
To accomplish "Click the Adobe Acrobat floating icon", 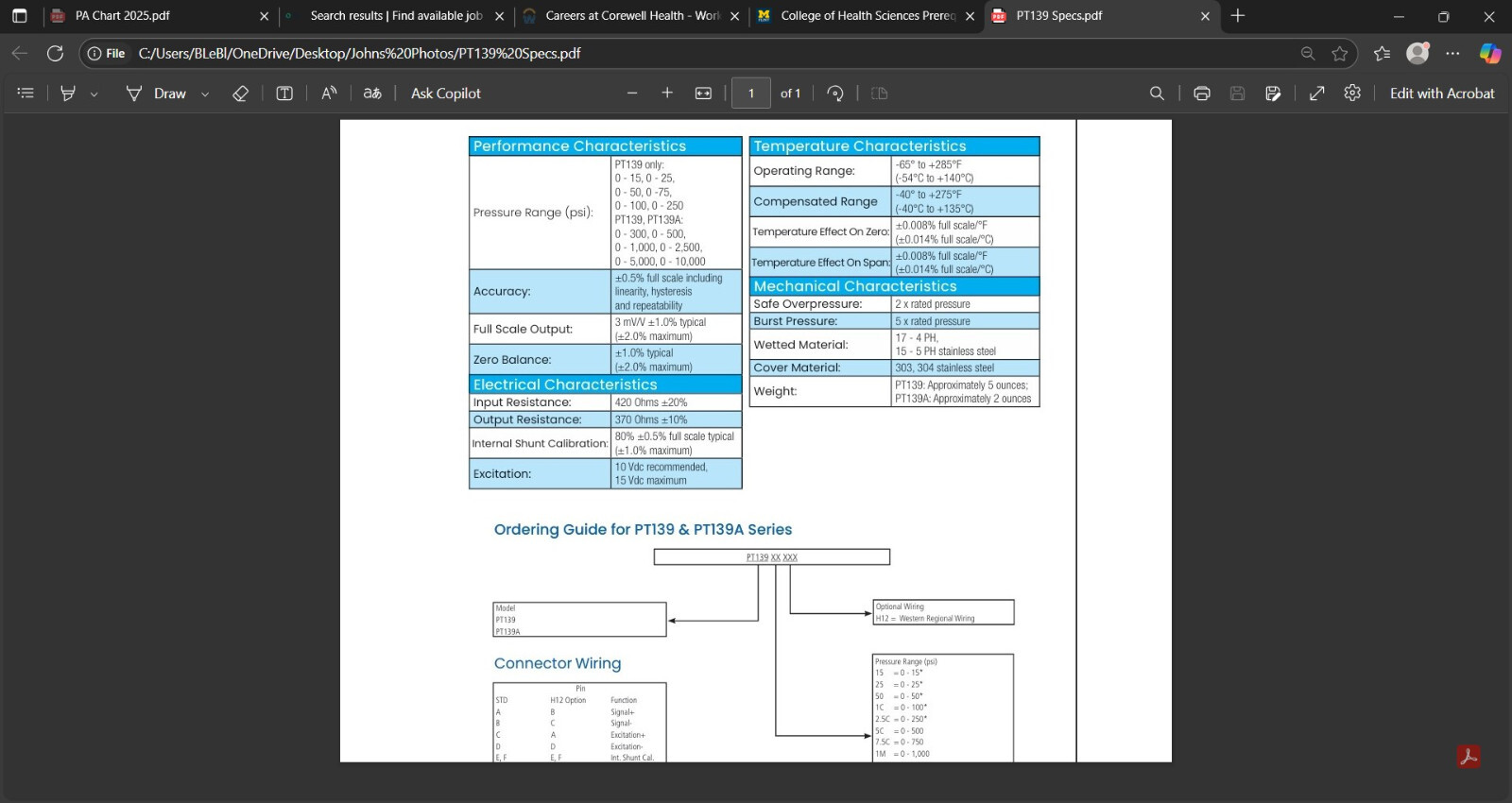I will [x=1469, y=757].
